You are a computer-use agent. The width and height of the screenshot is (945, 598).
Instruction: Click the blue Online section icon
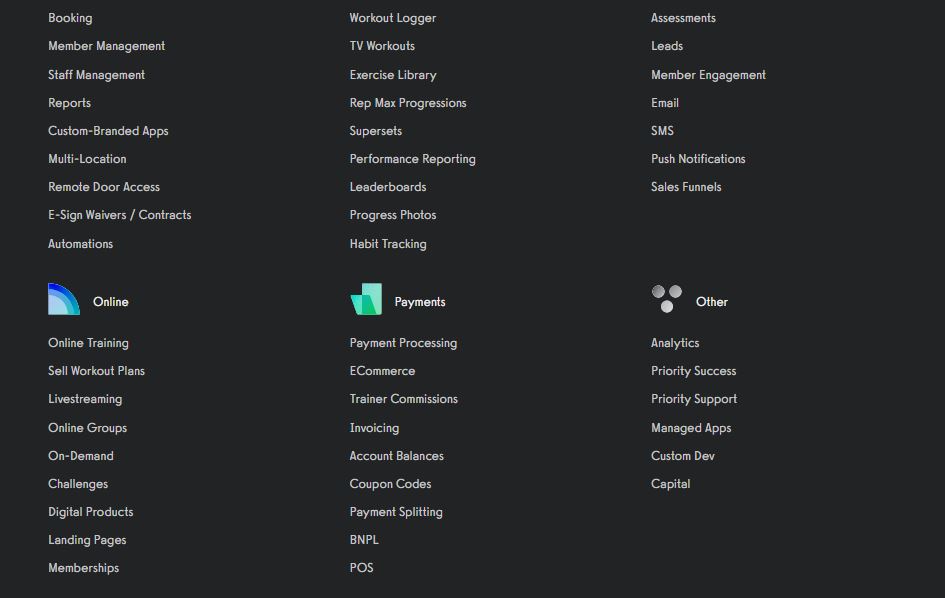[63, 300]
